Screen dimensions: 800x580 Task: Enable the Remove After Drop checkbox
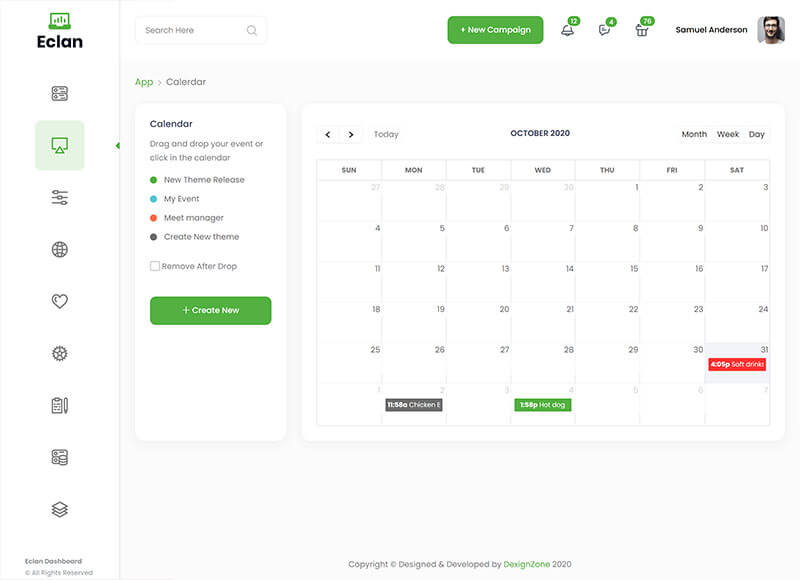155,266
